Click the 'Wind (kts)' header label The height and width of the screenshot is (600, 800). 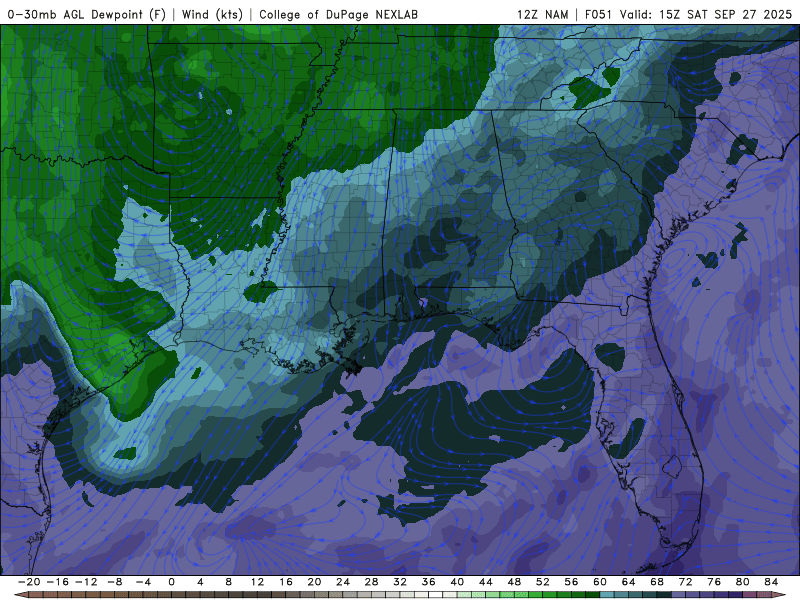212,14
